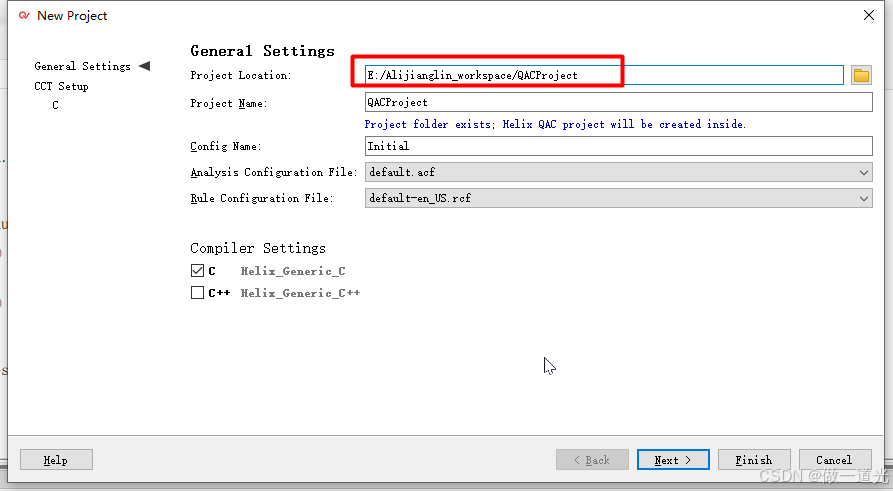Open the folder browse icon for Project Location
Image resolution: width=893 pixels, height=491 pixels.
pyautogui.click(x=861, y=75)
